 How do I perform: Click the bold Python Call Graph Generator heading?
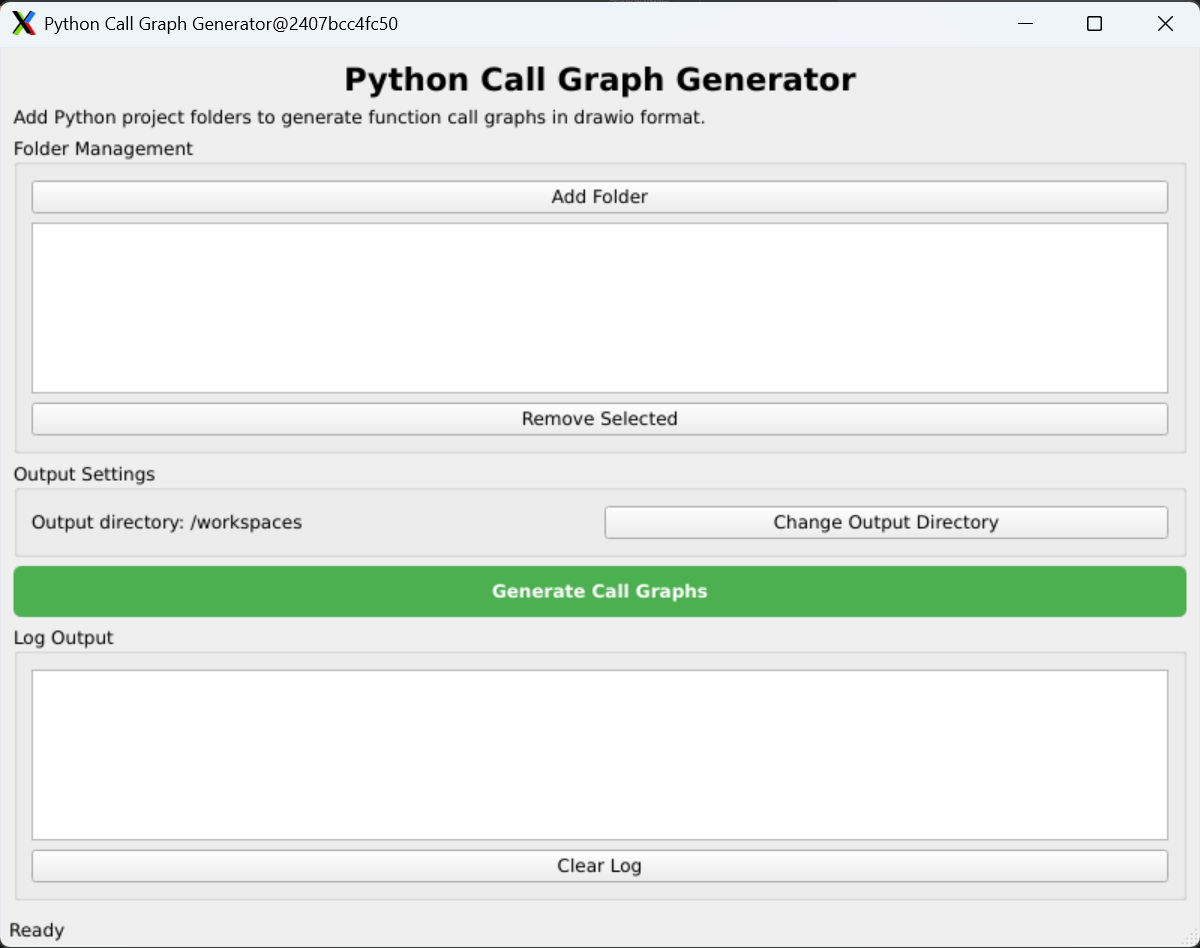pos(600,79)
